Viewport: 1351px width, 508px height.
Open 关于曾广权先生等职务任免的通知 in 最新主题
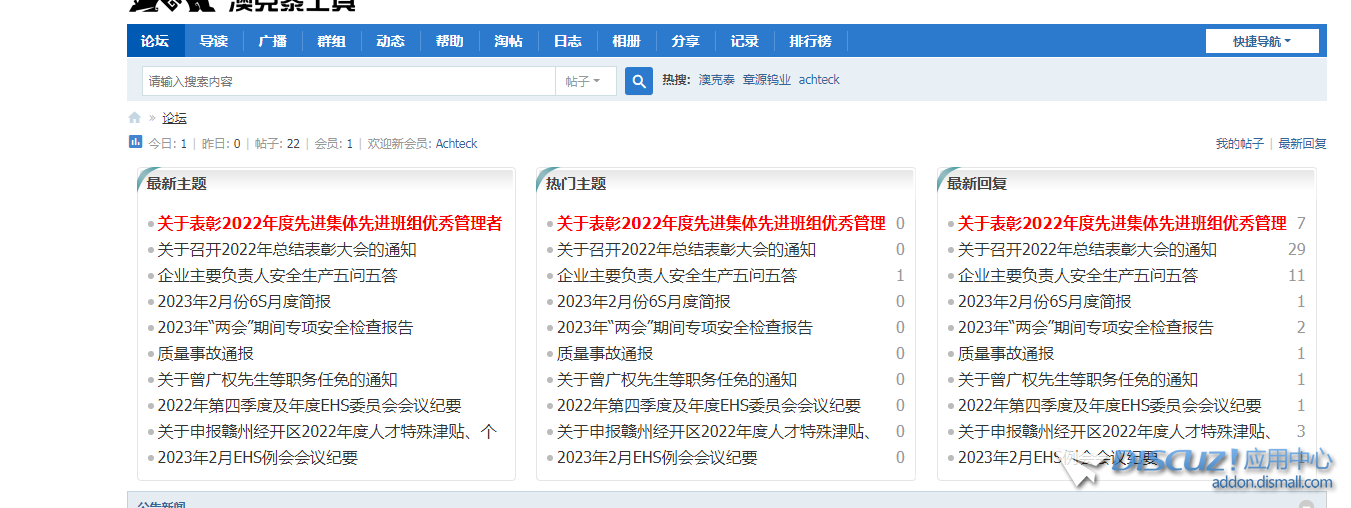[x=277, y=380]
